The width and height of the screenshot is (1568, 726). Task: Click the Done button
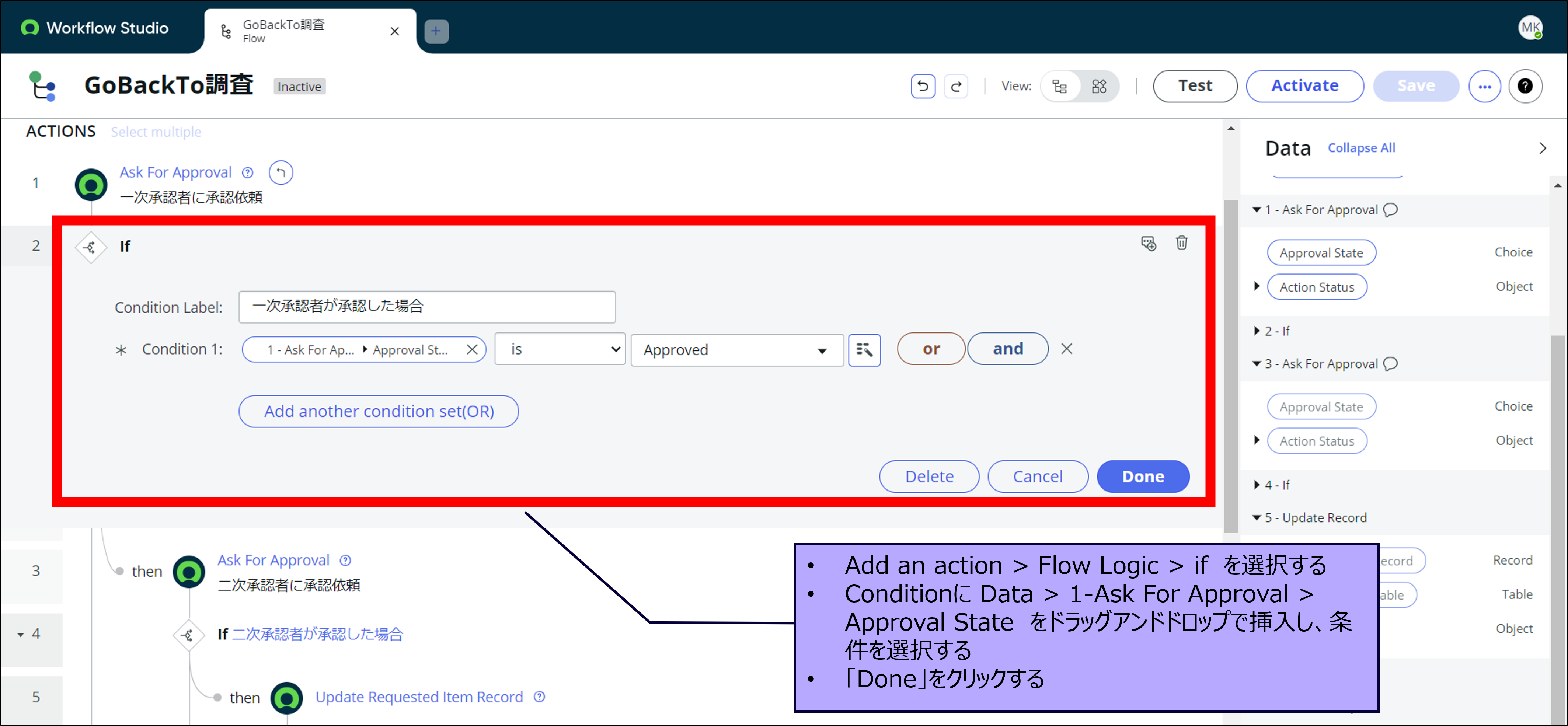1143,476
